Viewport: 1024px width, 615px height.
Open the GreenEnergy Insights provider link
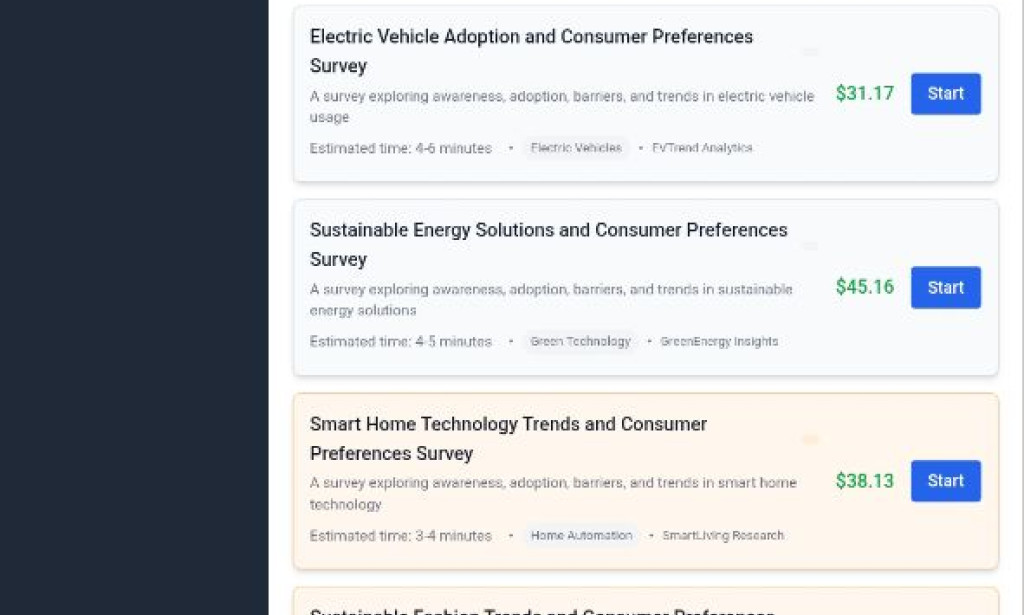[719, 341]
